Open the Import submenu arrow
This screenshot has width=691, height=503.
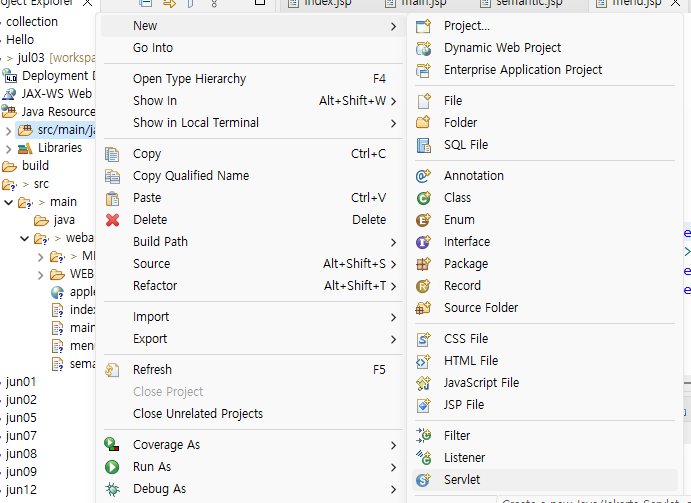point(393,317)
